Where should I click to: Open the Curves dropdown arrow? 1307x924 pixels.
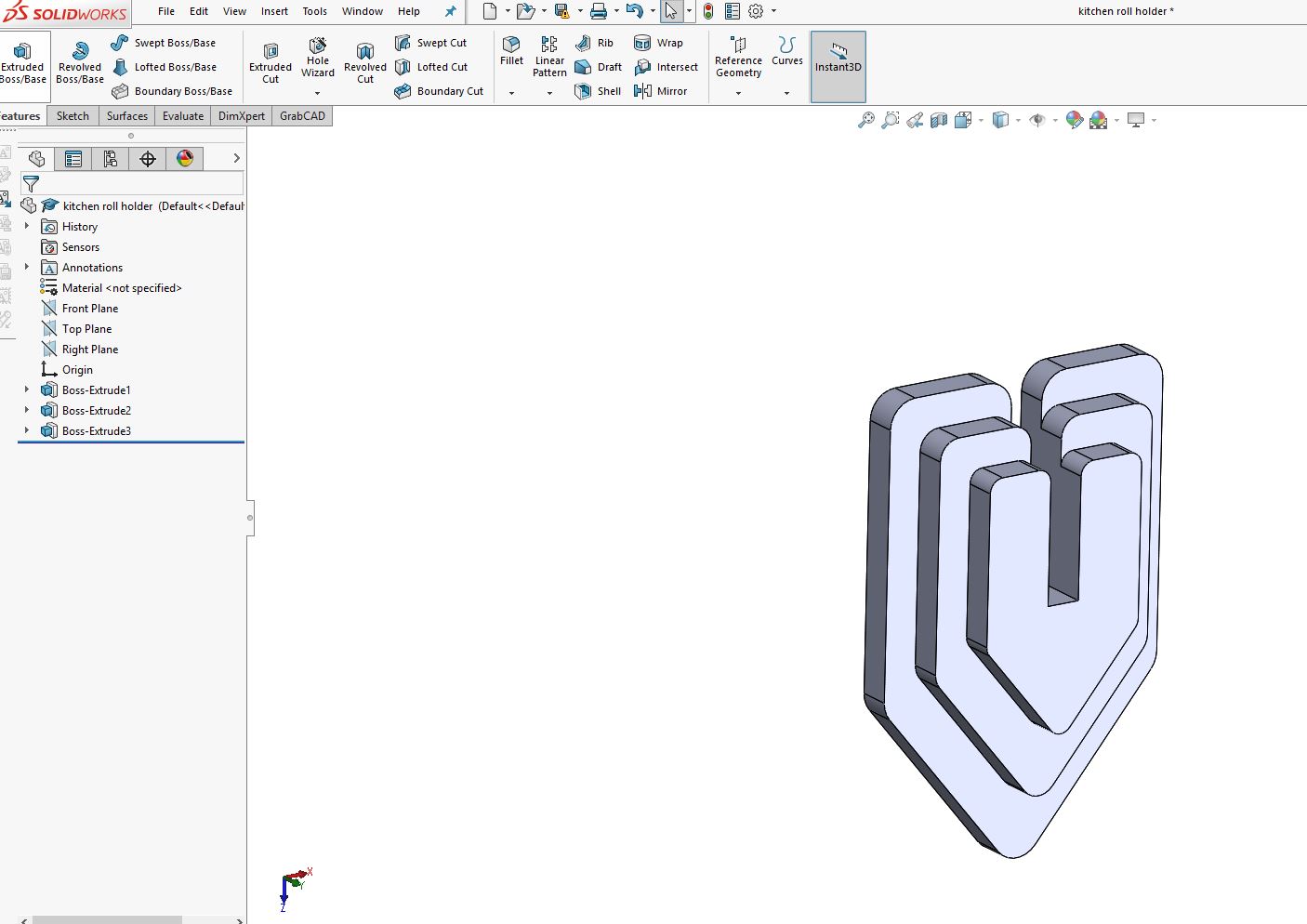(787, 93)
